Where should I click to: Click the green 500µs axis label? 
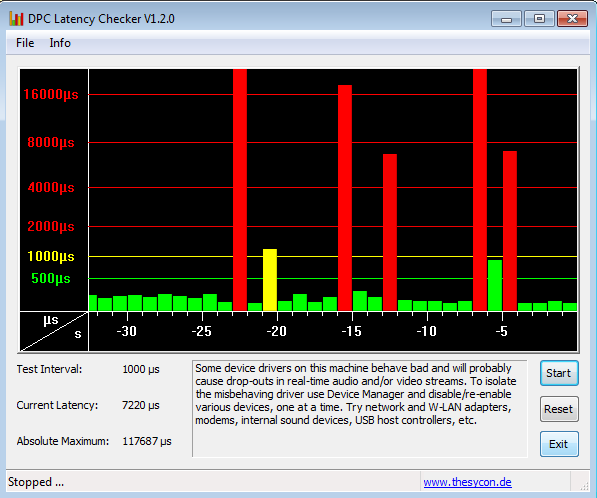[x=51, y=279]
